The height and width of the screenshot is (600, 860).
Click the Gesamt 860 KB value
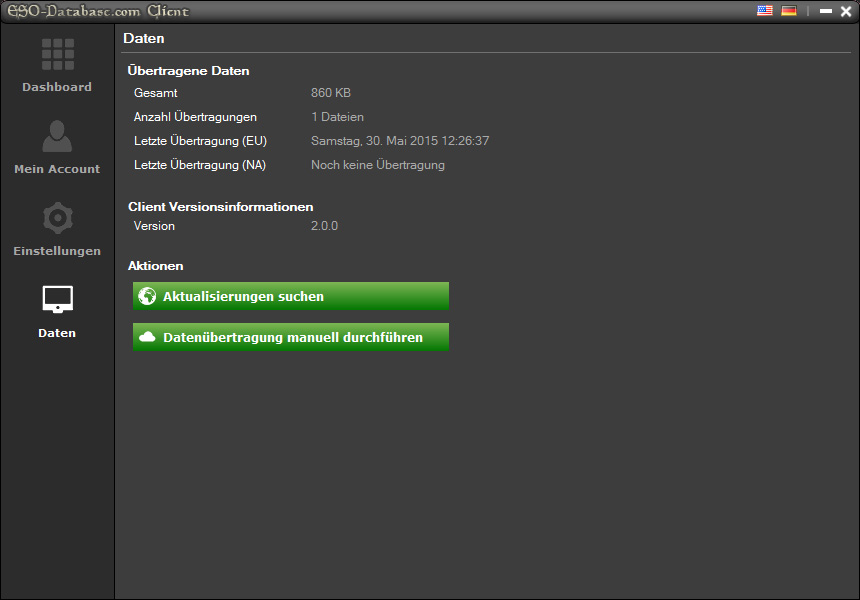[331, 93]
